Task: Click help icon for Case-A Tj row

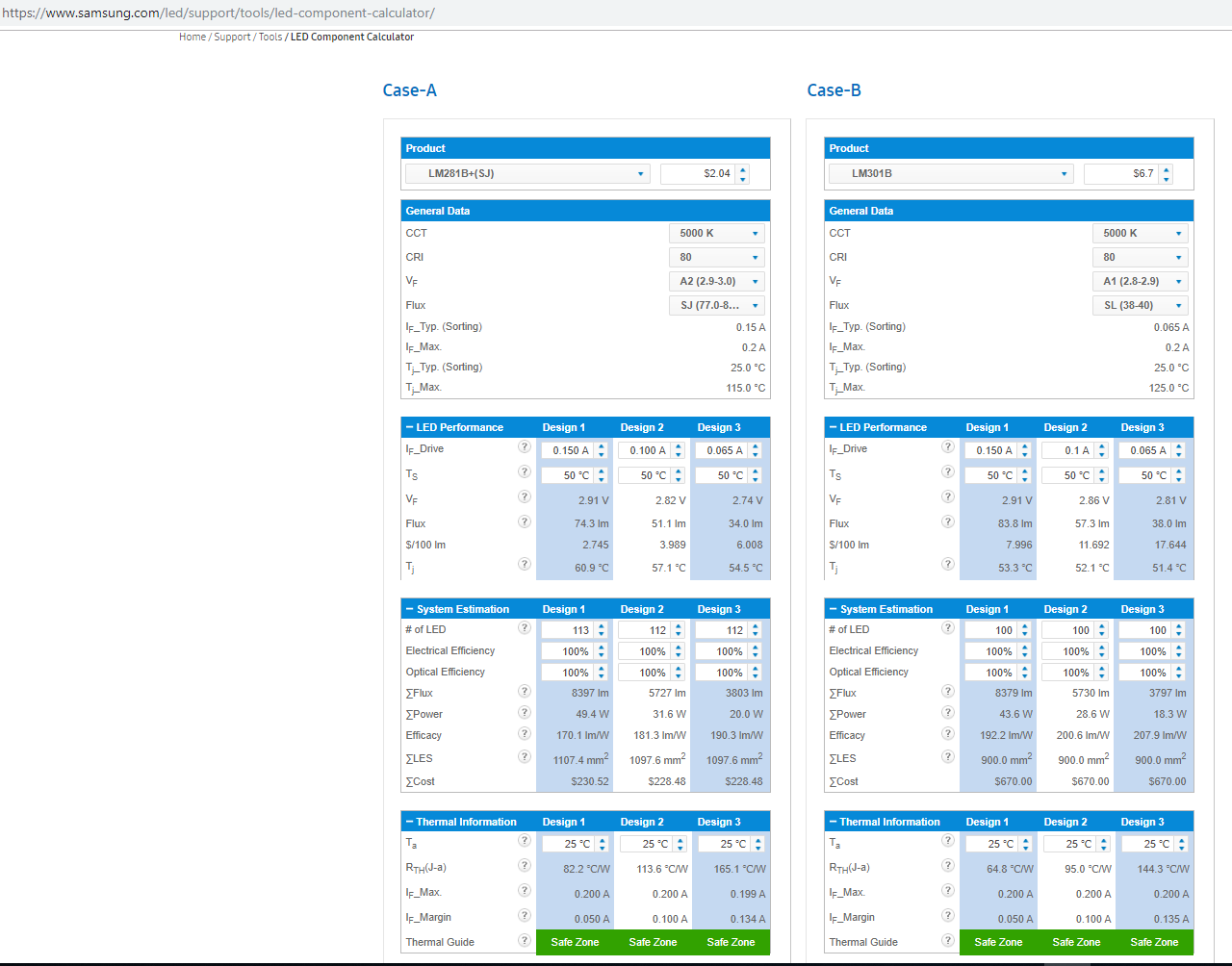Action: (525, 564)
